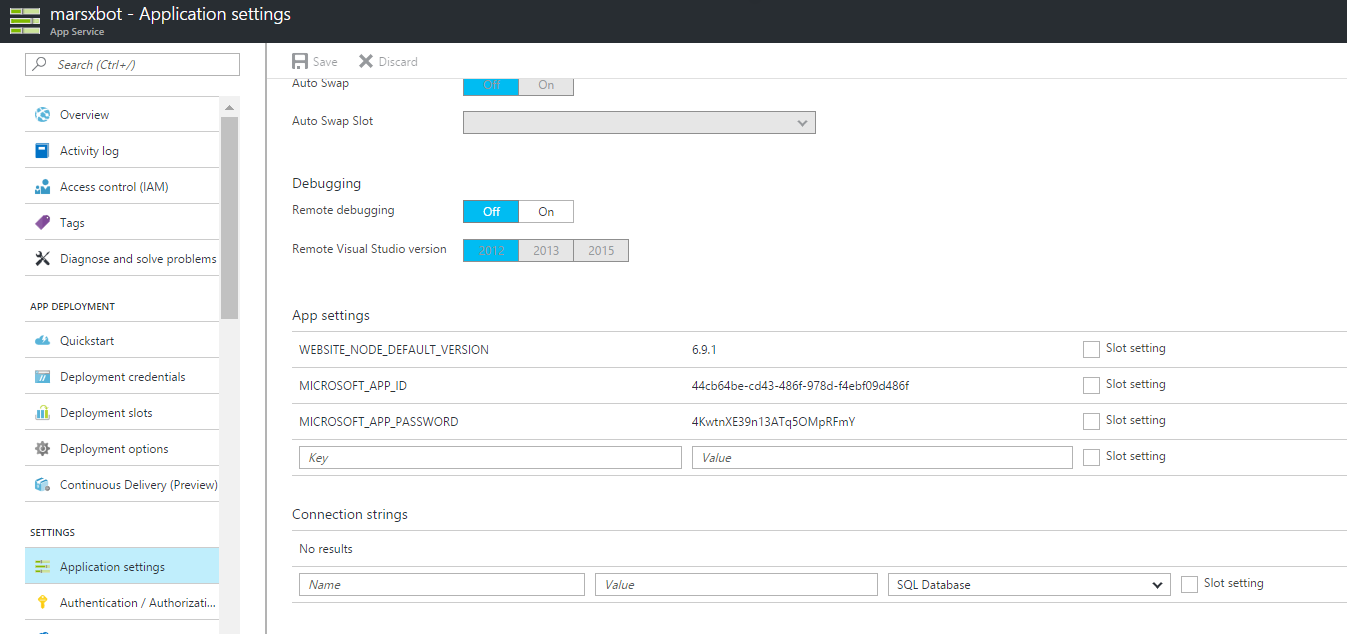Open the SQL Database type dropdown
This screenshot has width=1347, height=634.
1029,585
